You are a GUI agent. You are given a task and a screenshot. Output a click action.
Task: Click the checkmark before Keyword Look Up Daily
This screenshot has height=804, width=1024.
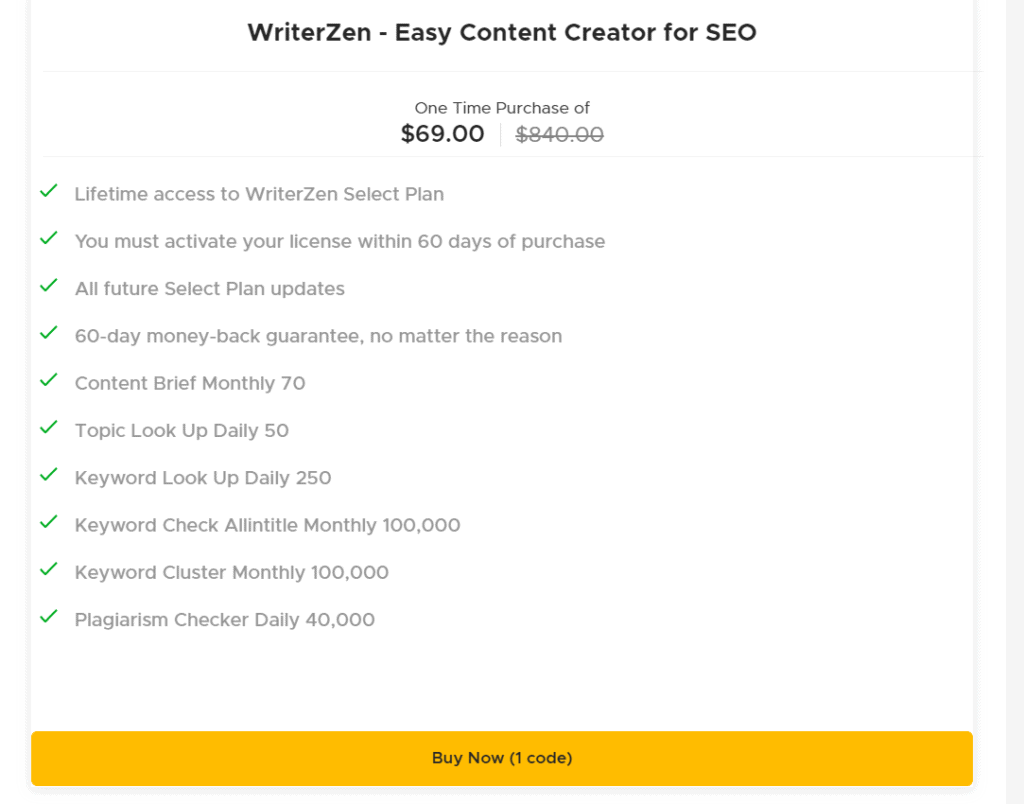(x=48, y=475)
